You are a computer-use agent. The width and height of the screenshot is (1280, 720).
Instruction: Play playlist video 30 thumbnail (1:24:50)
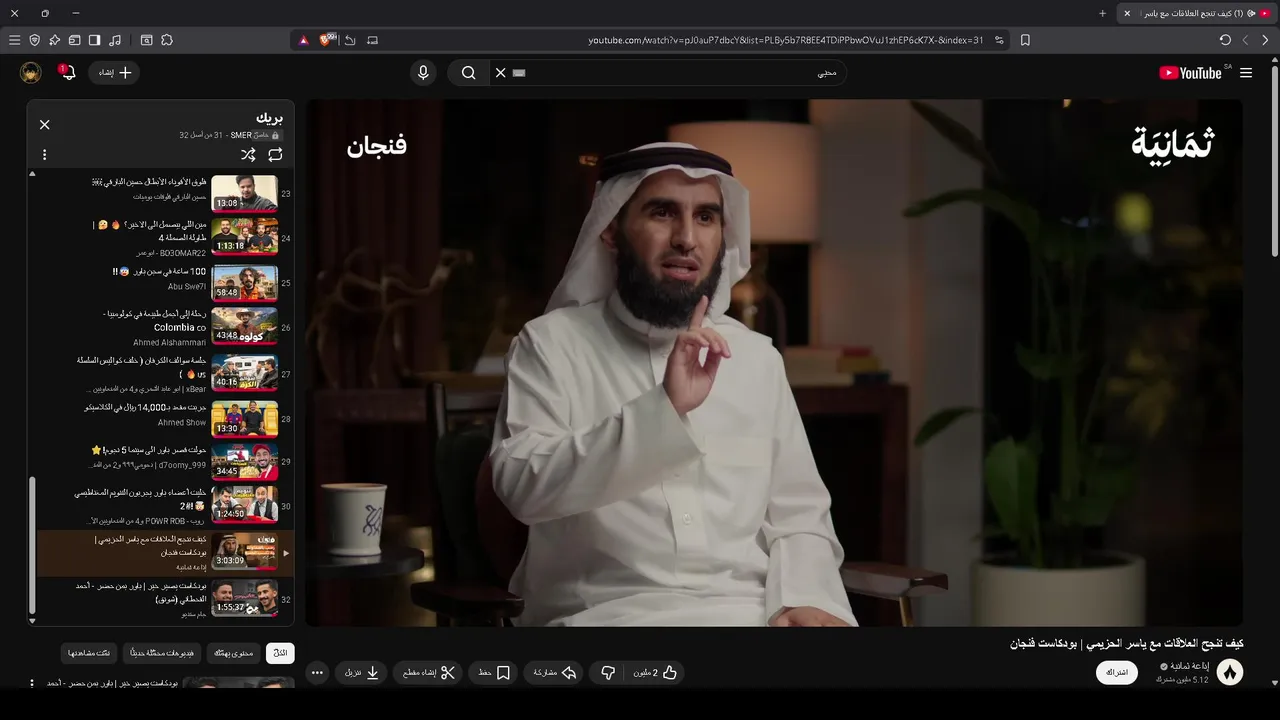click(x=244, y=505)
